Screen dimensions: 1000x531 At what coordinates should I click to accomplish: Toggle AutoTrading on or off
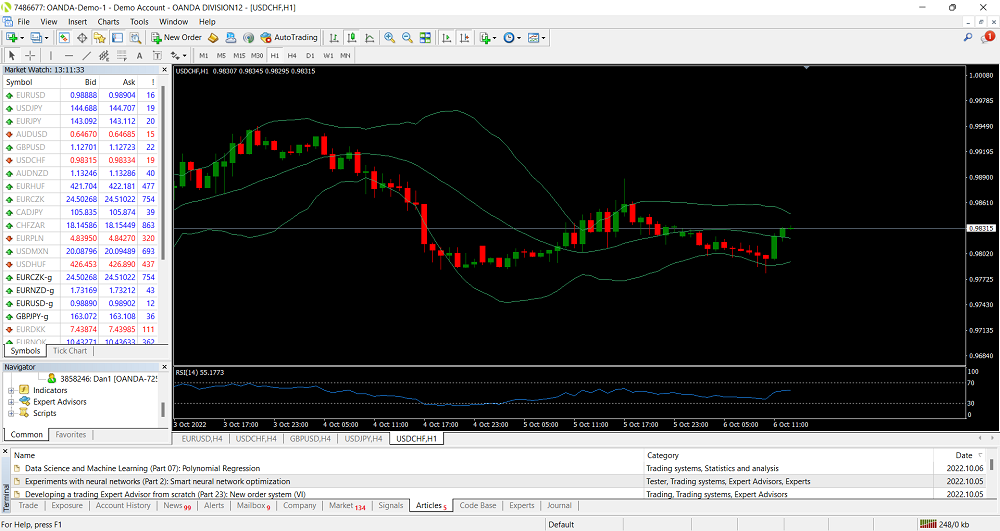pos(289,38)
